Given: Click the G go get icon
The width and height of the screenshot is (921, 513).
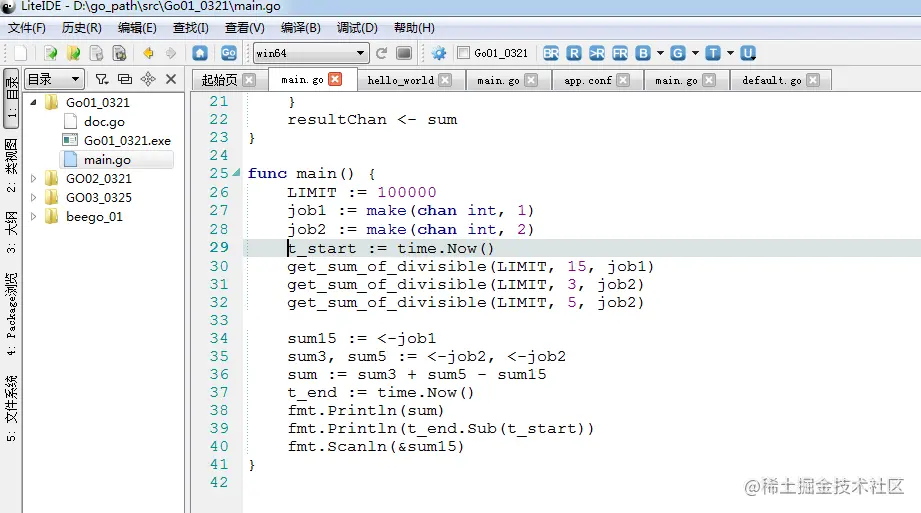Looking at the screenshot, I should coord(678,53).
